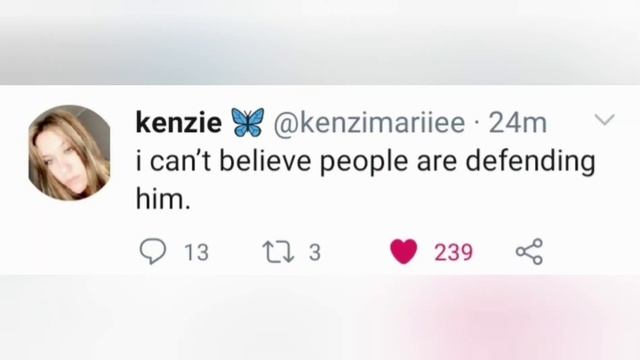The image size is (640, 360).
Task: Open the reply speech bubble icon
Action: pyautogui.click(x=153, y=251)
